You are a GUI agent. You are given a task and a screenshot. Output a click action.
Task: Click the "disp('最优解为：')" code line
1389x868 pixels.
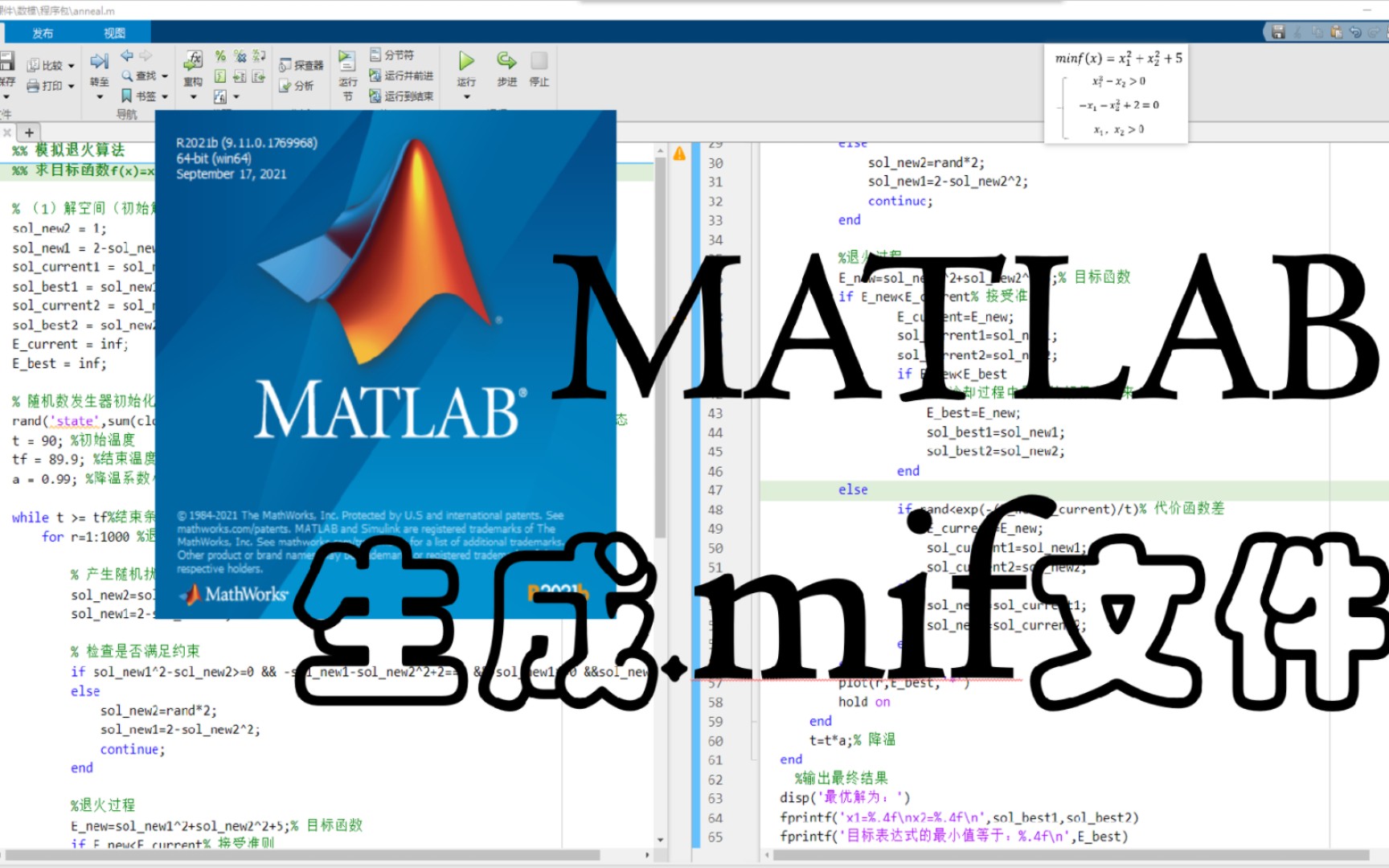click(x=845, y=797)
